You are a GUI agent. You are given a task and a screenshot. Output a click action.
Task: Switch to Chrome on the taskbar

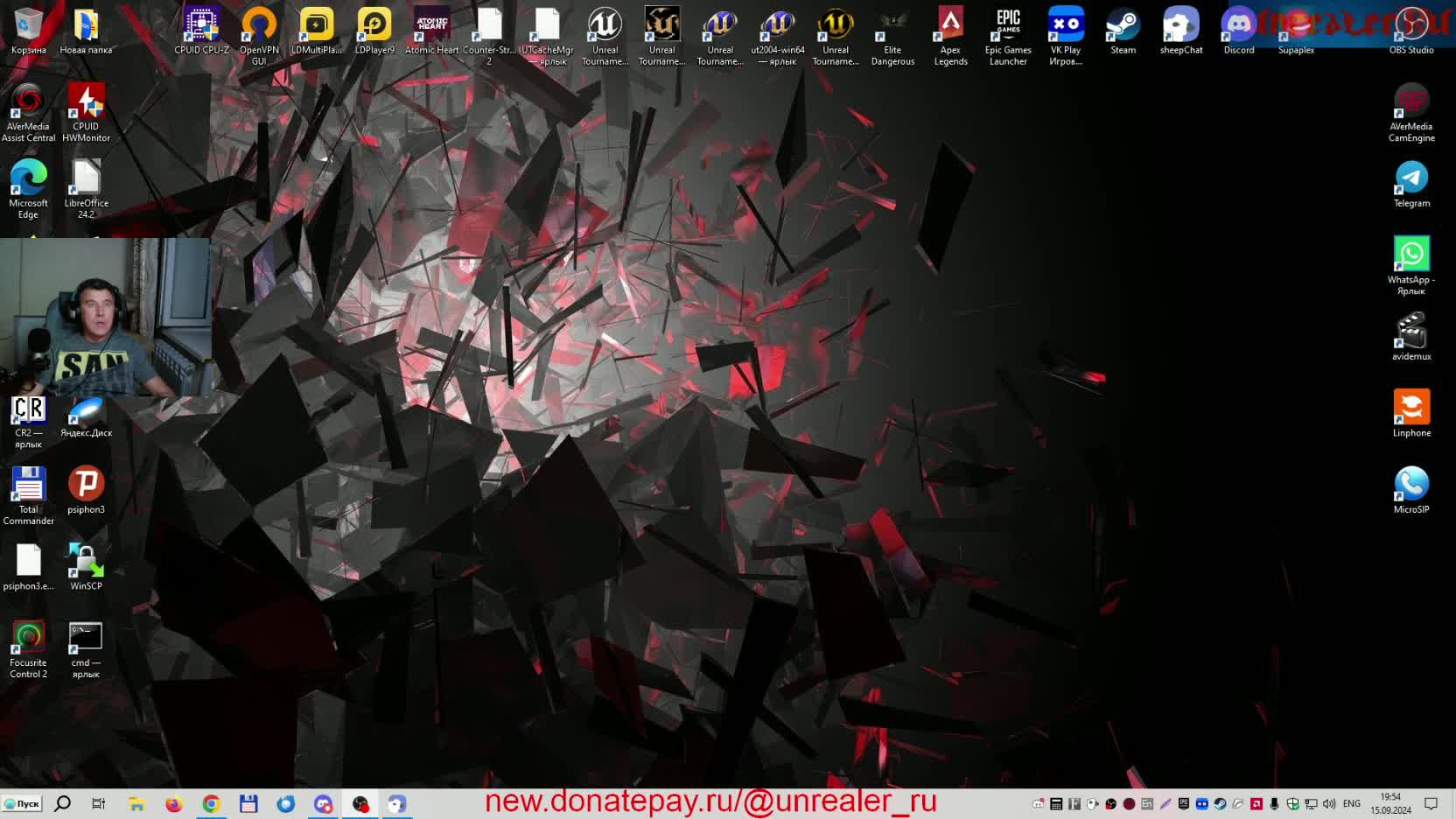click(211, 803)
